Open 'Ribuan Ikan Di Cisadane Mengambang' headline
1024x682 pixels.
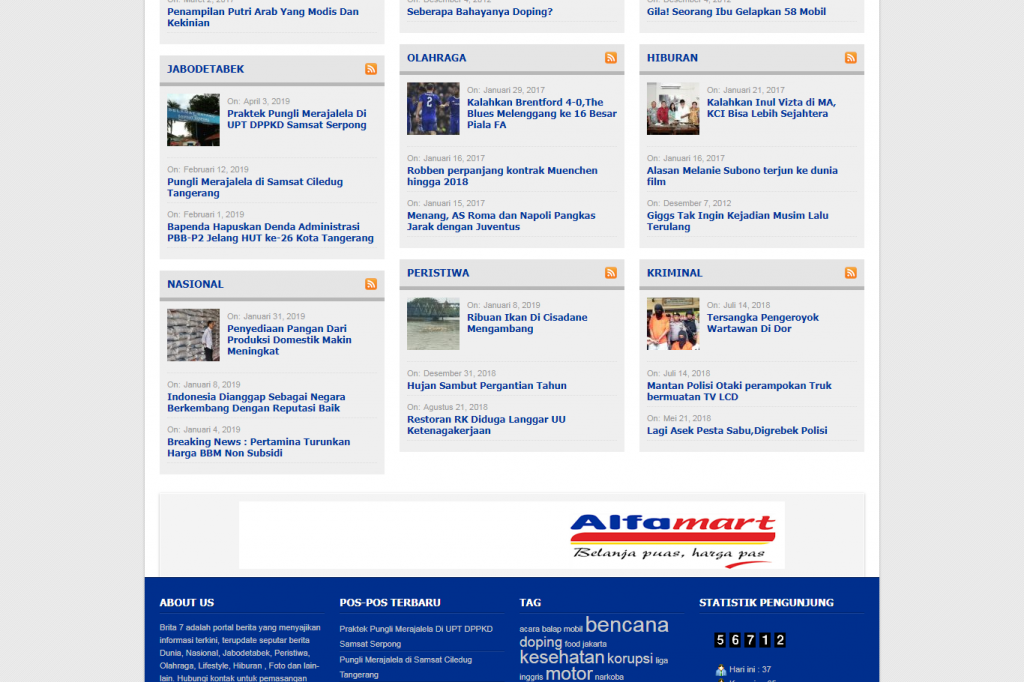(527, 323)
